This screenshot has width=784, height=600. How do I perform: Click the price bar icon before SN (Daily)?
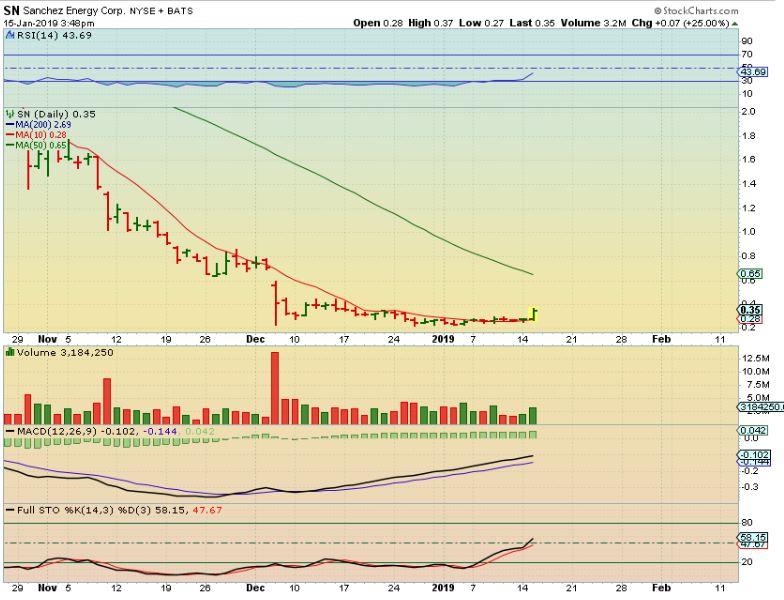(10, 114)
